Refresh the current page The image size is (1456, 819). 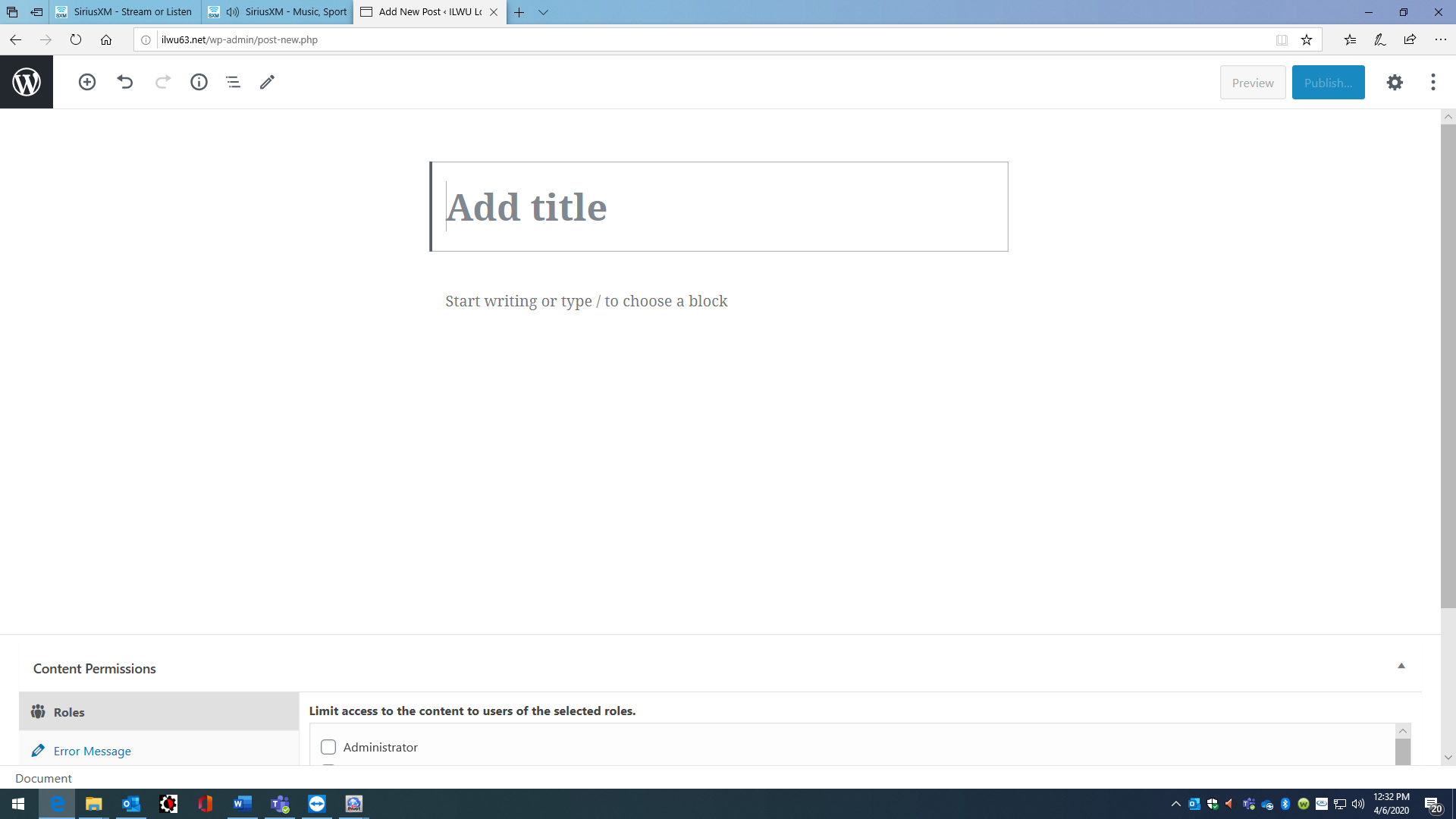click(x=76, y=39)
